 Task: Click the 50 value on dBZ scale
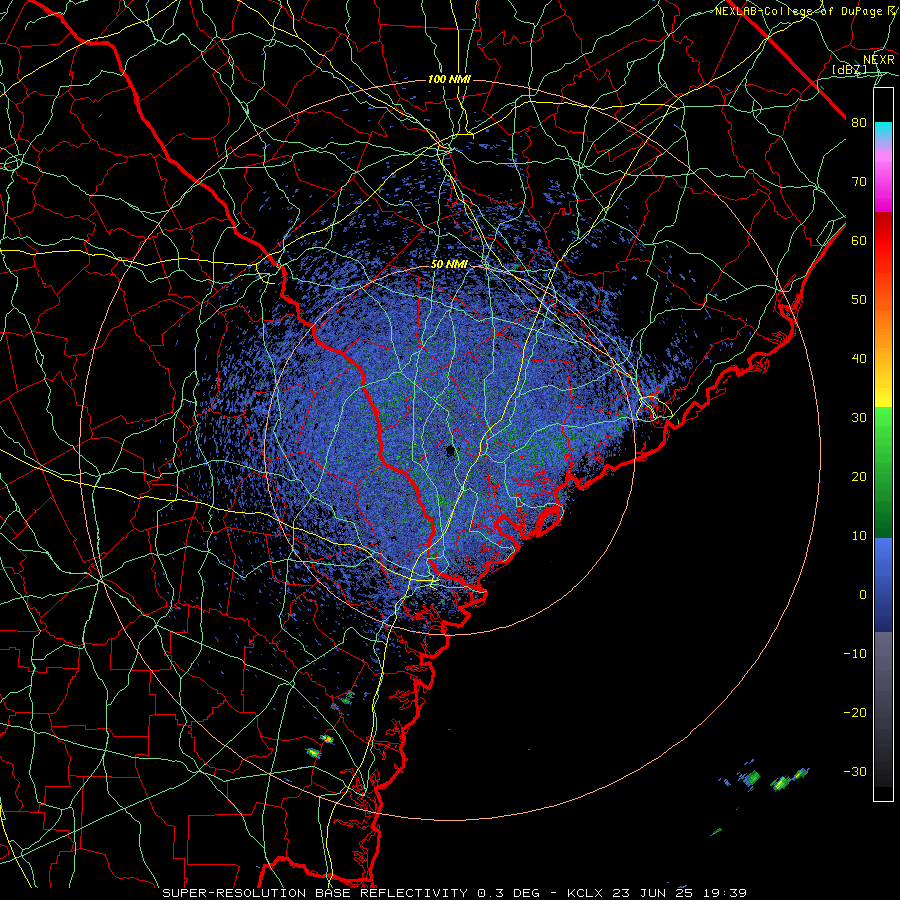(859, 300)
